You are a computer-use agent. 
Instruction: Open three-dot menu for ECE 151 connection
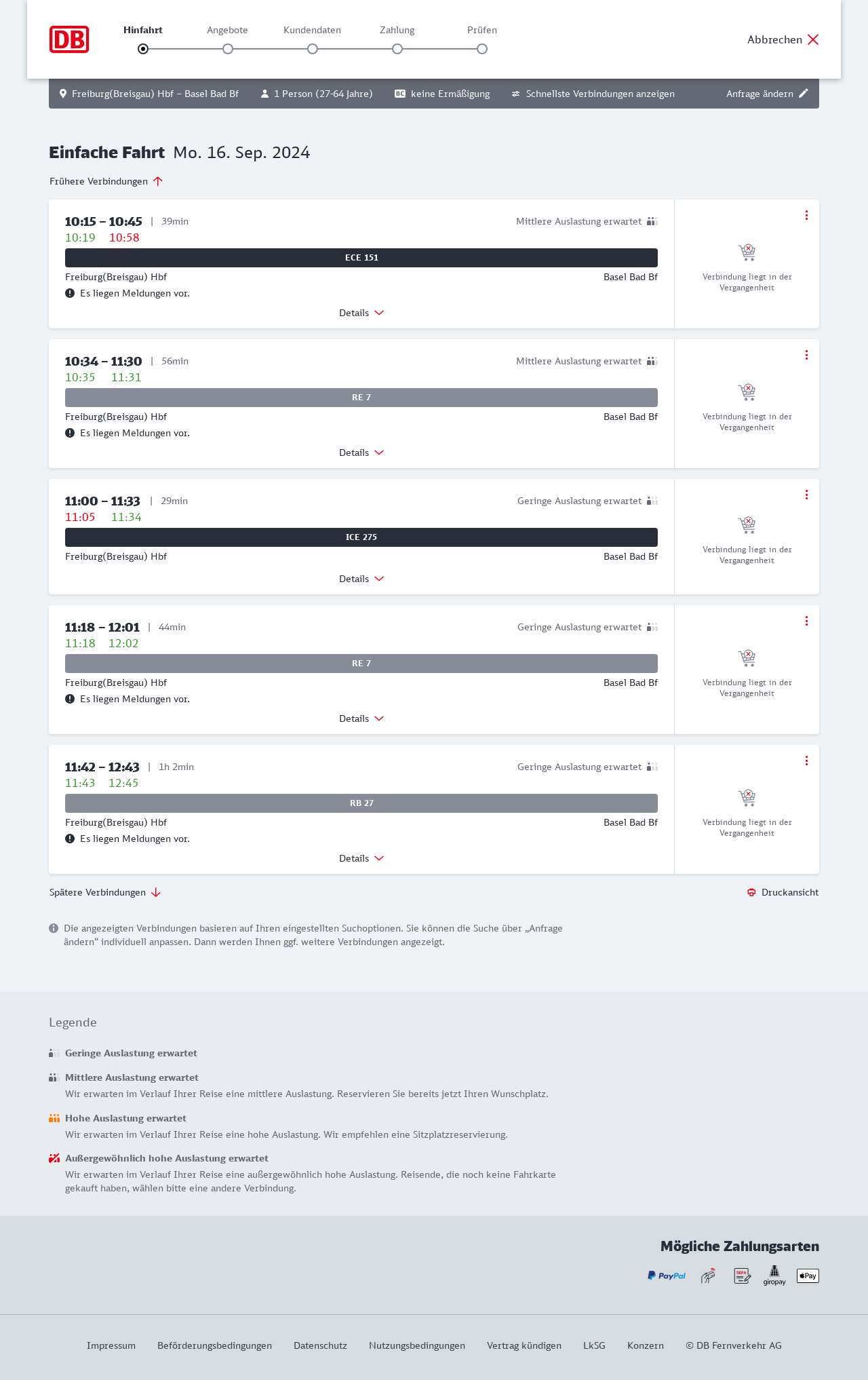click(806, 215)
